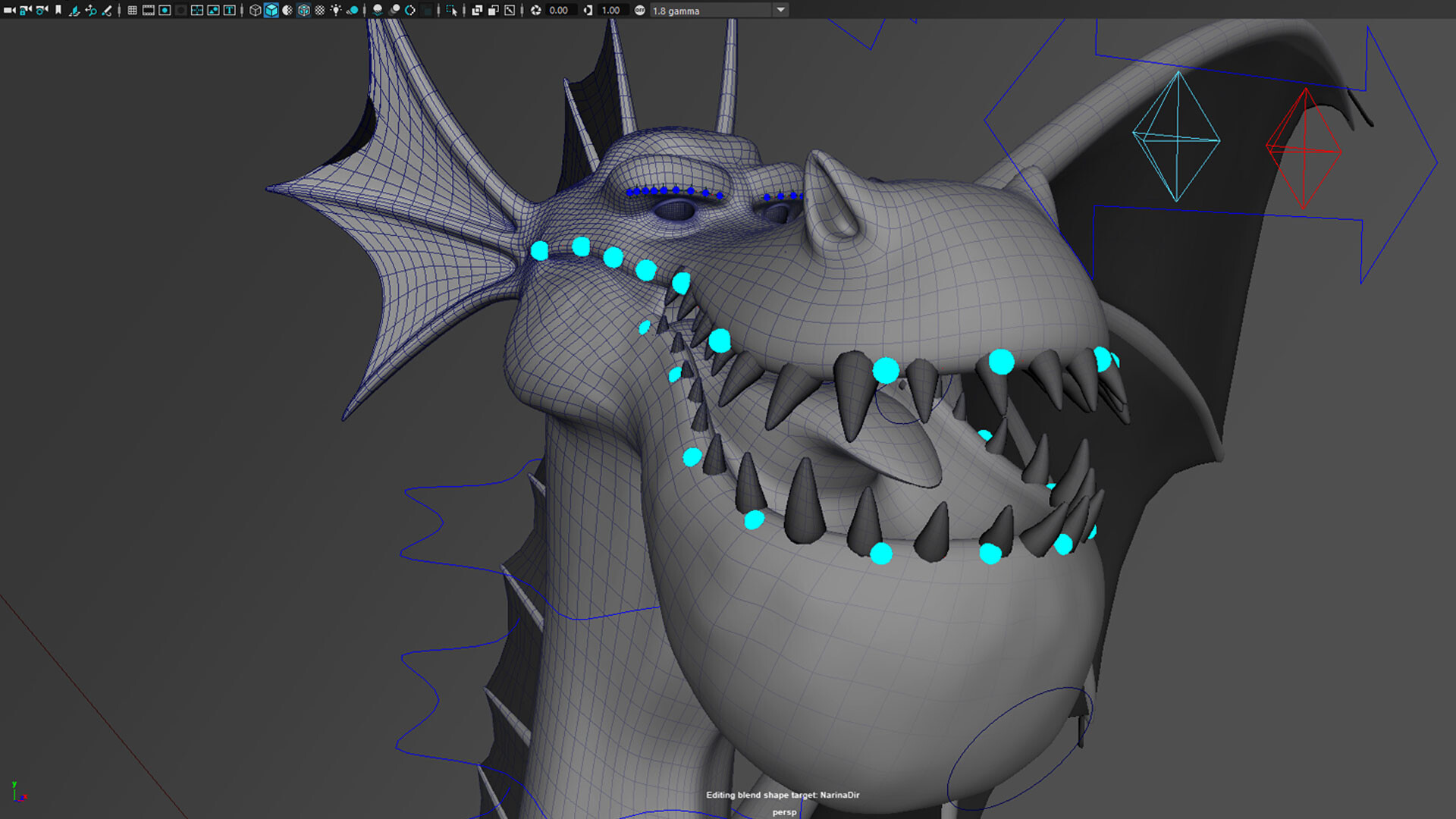Open the view transform dropdown
This screenshot has width=1456, height=819.
click(x=780, y=11)
